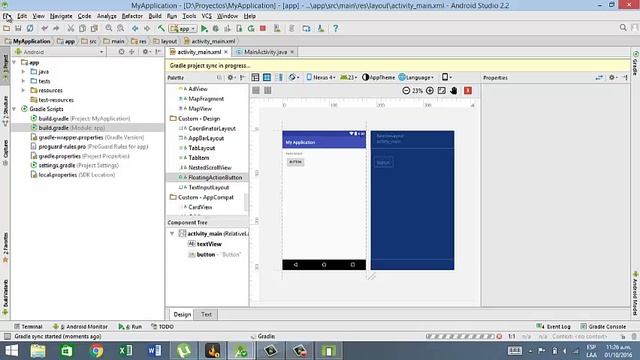The width and height of the screenshot is (640, 360).
Task: Expand the resources folder node
Action: click(x=23, y=91)
